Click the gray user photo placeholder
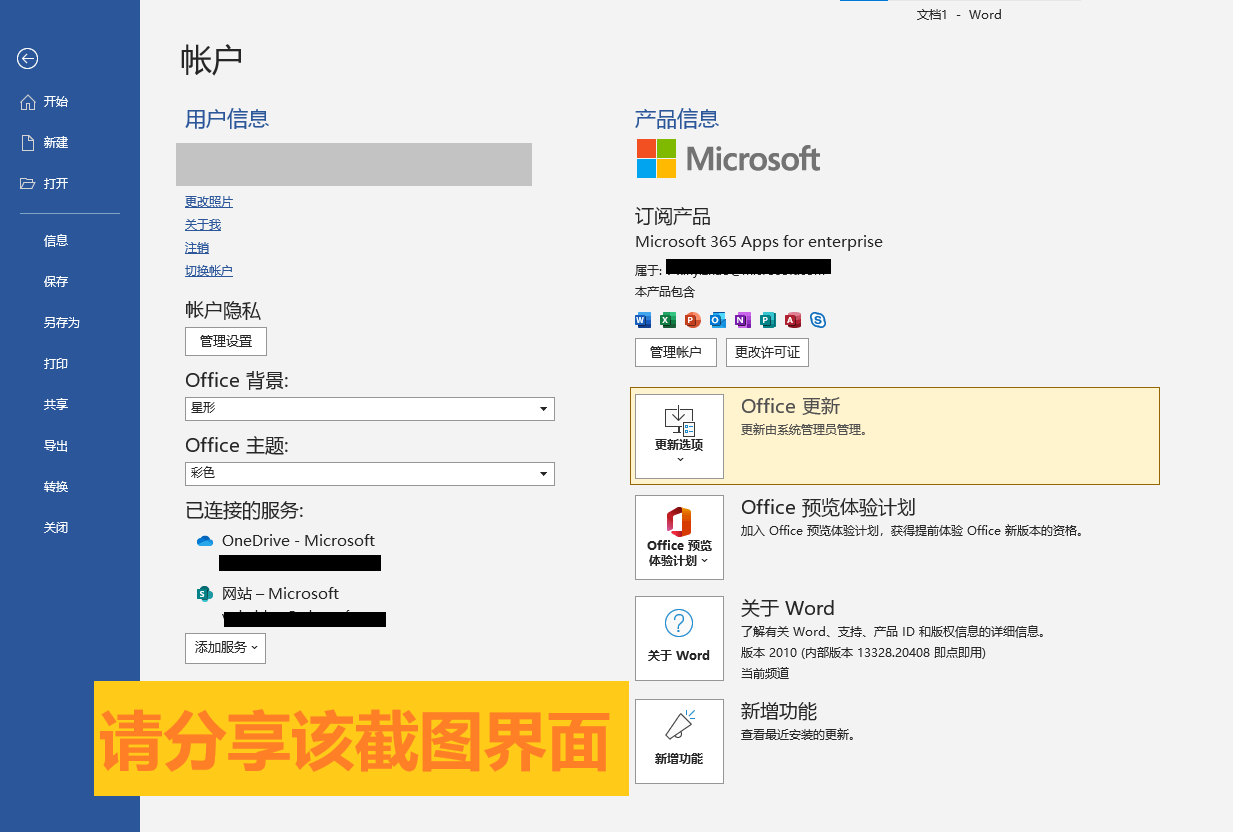The height and width of the screenshot is (832, 1233). point(354,164)
